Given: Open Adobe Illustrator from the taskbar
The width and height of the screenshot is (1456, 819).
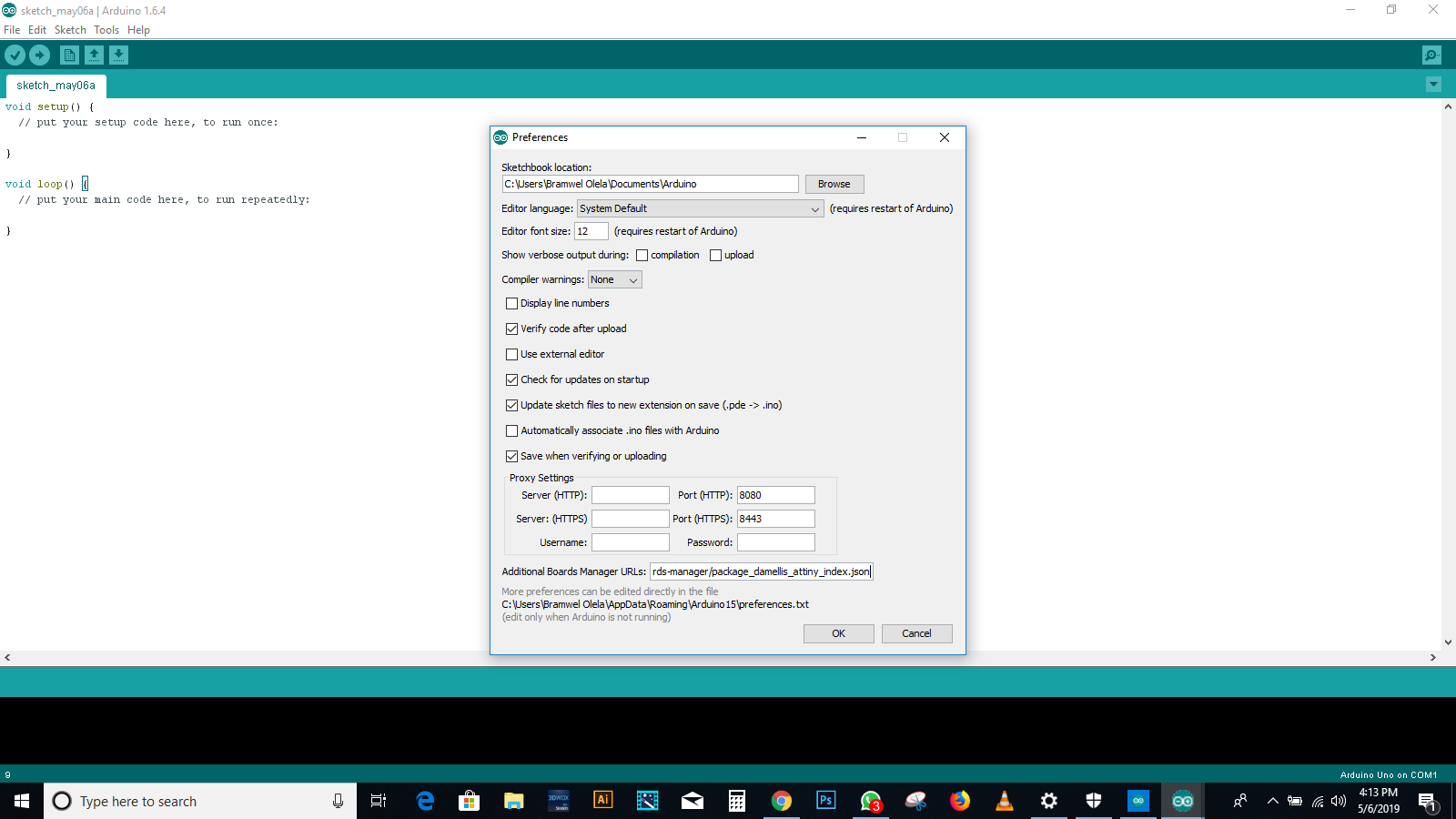Looking at the screenshot, I should point(602,801).
